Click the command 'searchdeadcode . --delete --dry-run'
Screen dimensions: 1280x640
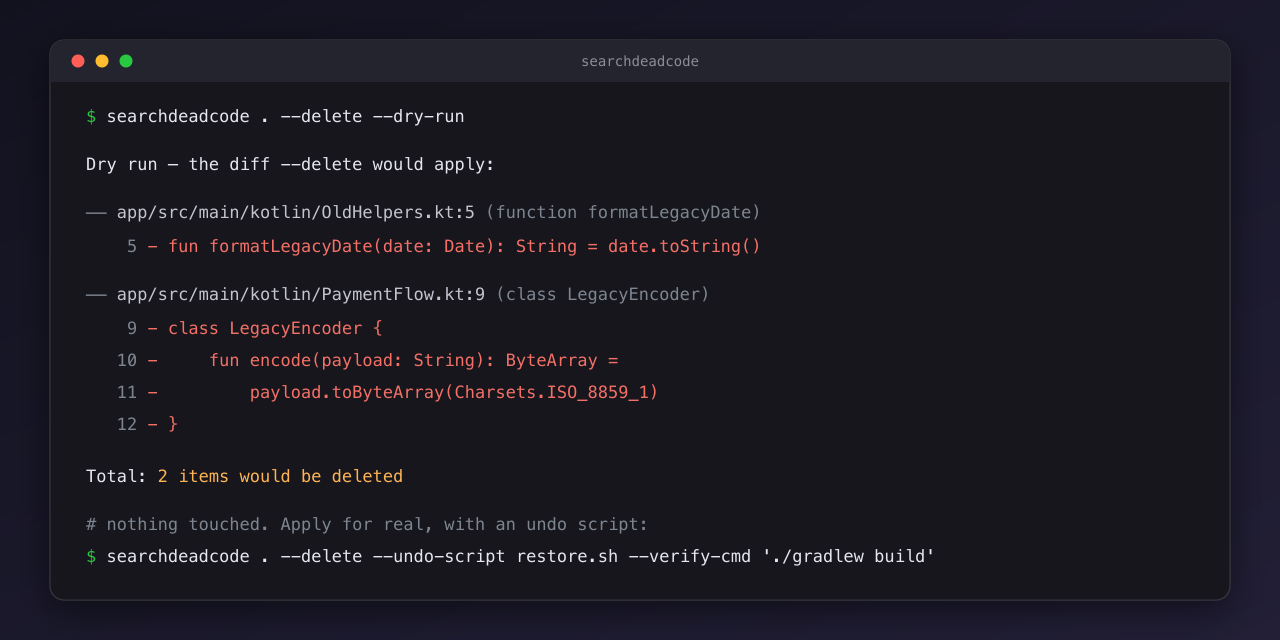(x=285, y=116)
